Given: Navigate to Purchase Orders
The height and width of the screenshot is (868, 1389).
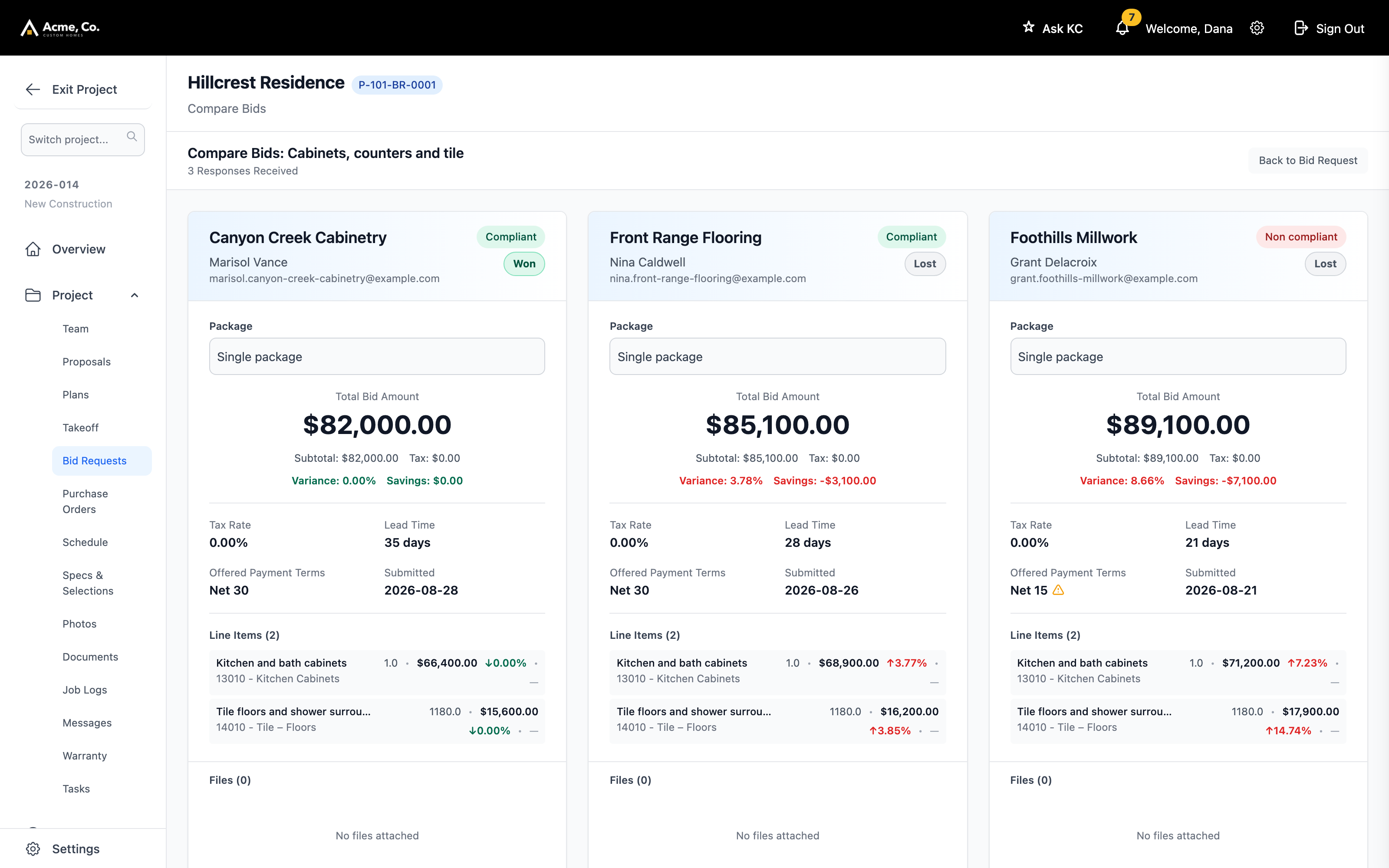Looking at the screenshot, I should (85, 502).
